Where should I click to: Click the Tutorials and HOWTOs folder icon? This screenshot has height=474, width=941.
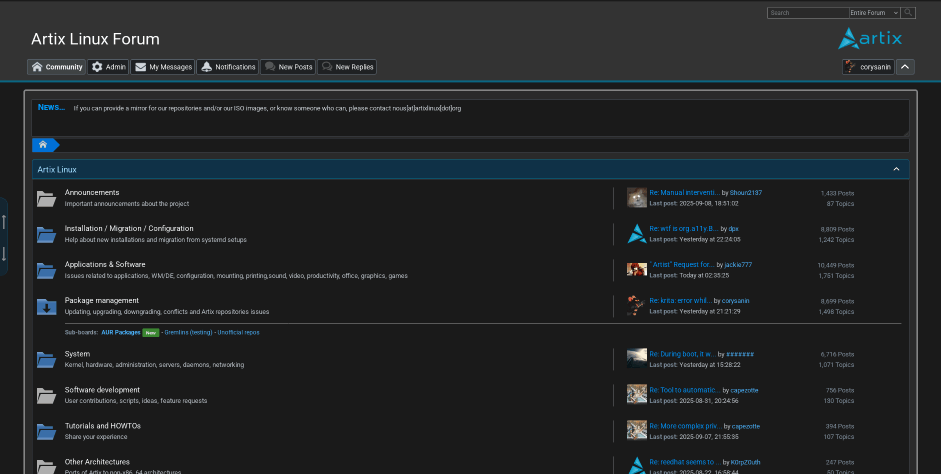tap(46, 431)
